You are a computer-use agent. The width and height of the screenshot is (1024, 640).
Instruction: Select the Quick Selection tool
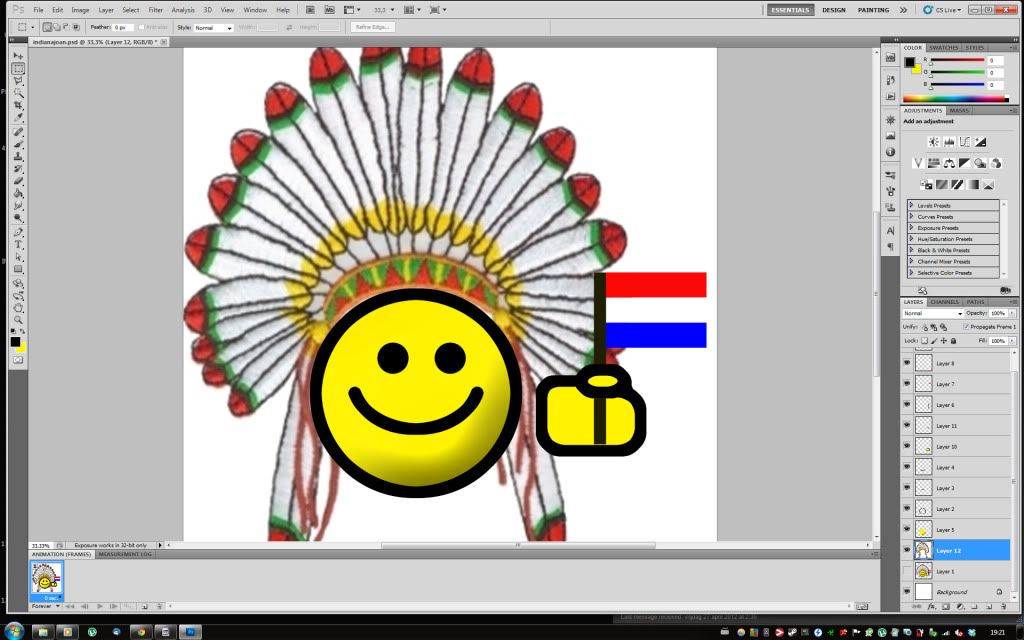click(x=18, y=93)
